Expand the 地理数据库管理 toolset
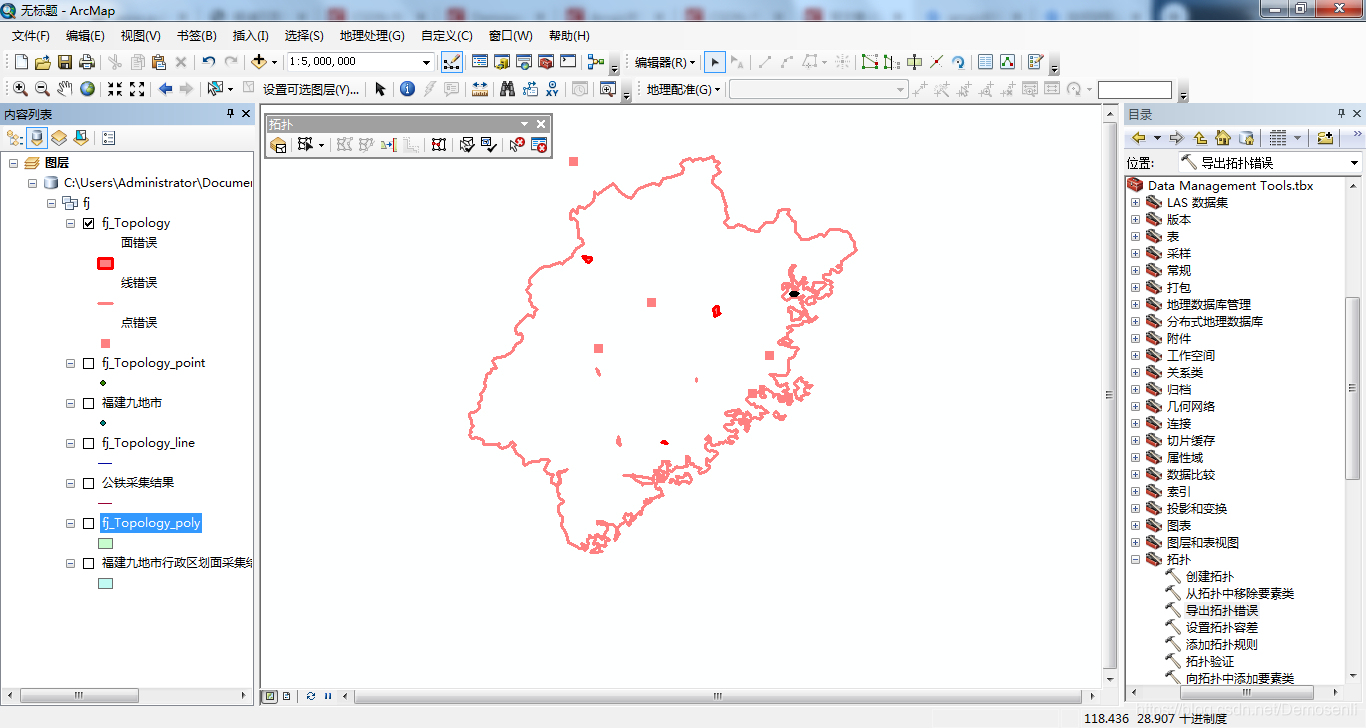 pos(1135,305)
